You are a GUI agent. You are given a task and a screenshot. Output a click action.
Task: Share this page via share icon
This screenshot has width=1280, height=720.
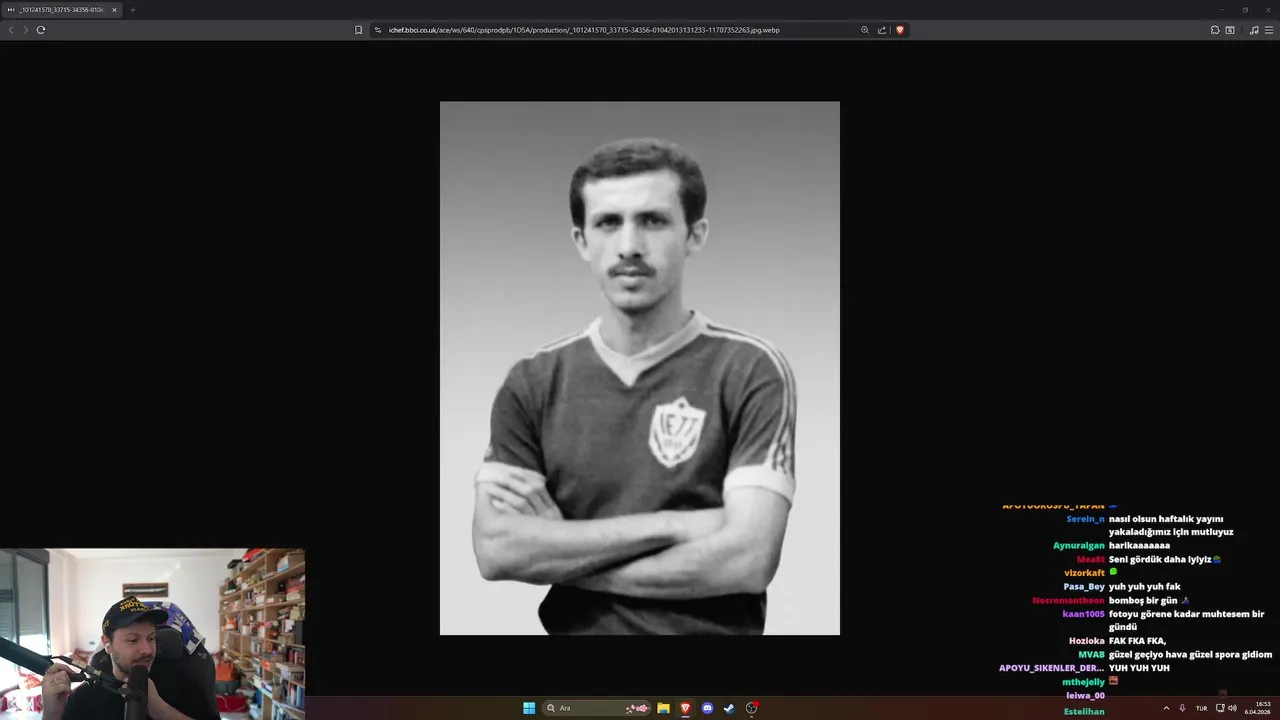click(882, 30)
